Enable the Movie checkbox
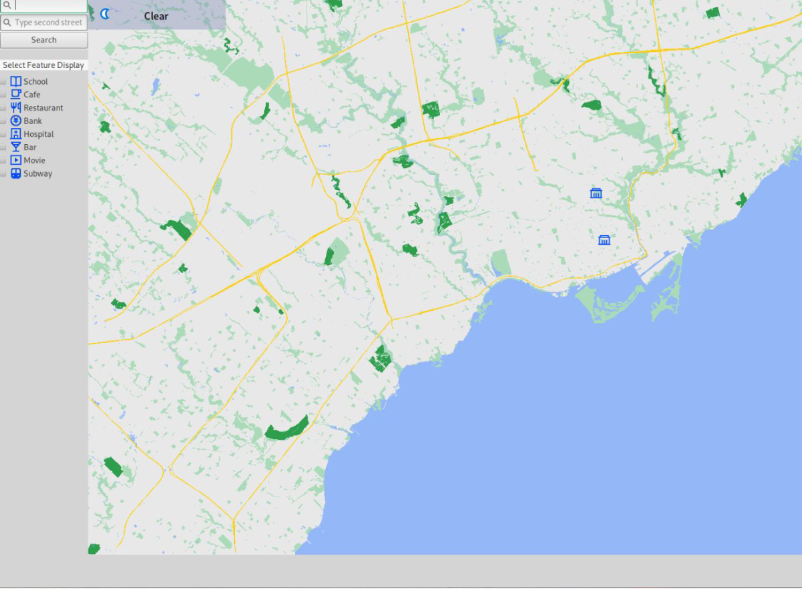The width and height of the screenshot is (802, 589). 3,161
